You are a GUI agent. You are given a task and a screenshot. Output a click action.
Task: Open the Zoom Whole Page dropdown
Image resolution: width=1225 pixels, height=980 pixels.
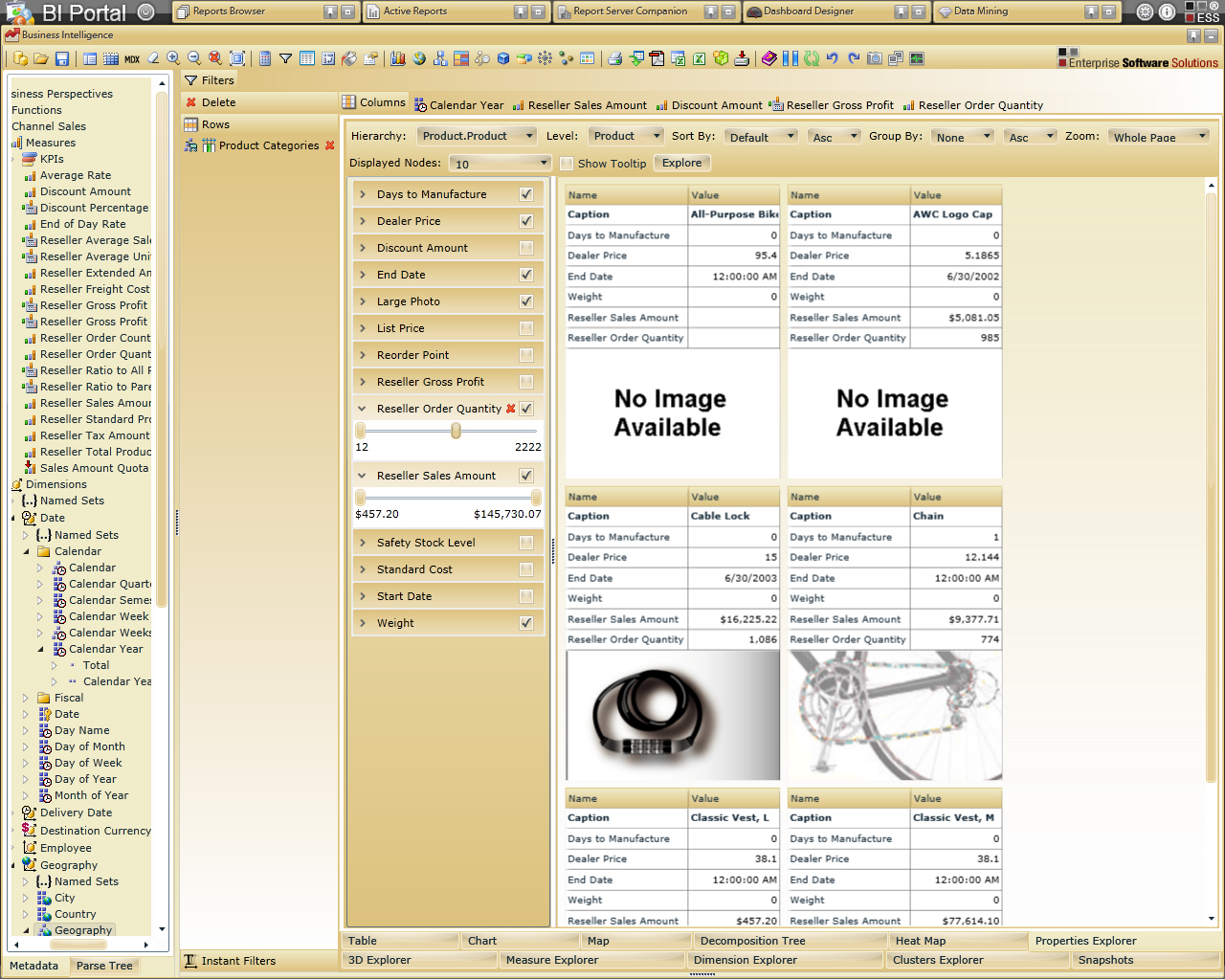[x=1159, y=137]
